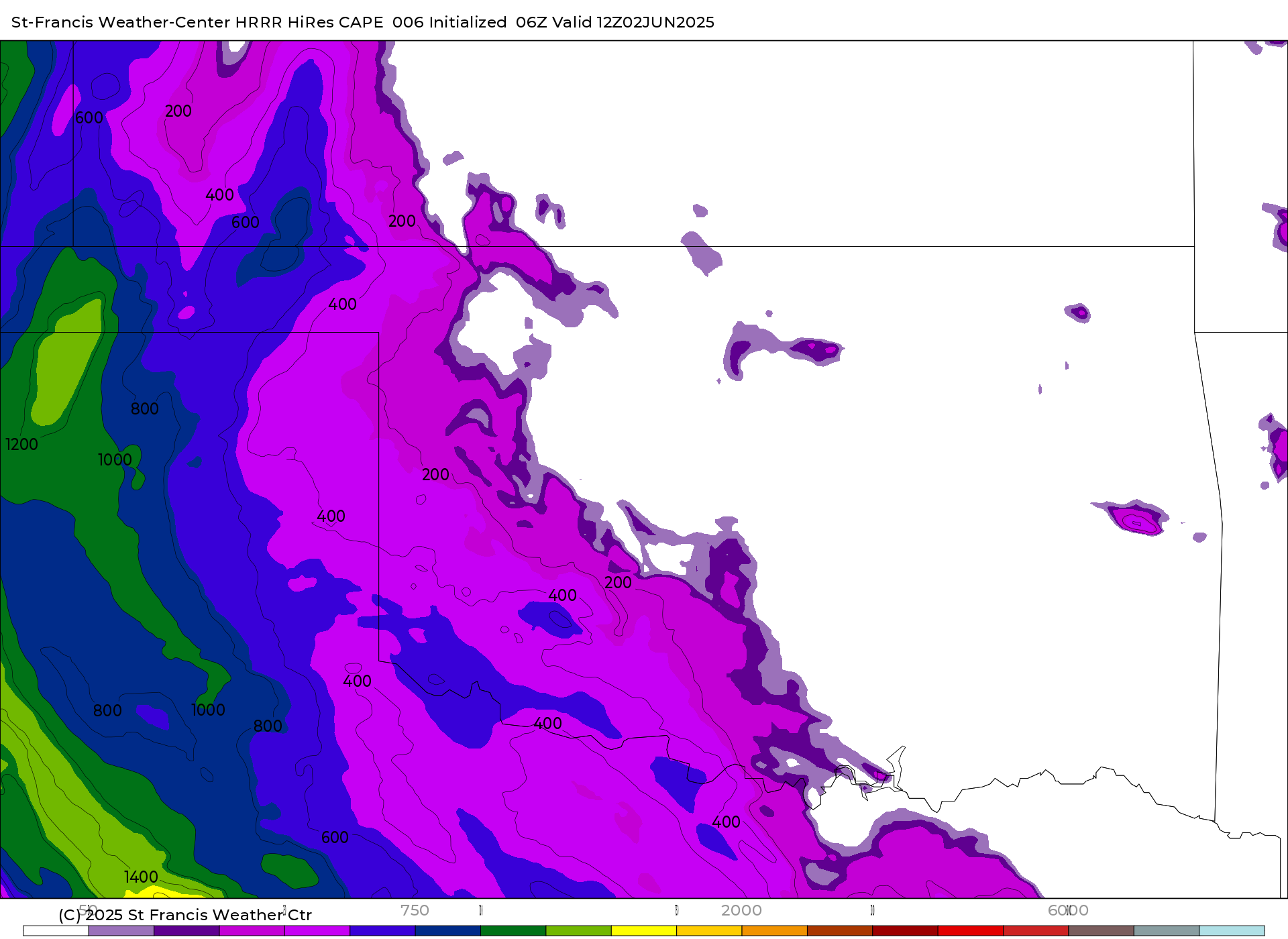Click 'HRRR HiRes CAPE' in the title
This screenshot has width=1288, height=939.
pos(309,22)
